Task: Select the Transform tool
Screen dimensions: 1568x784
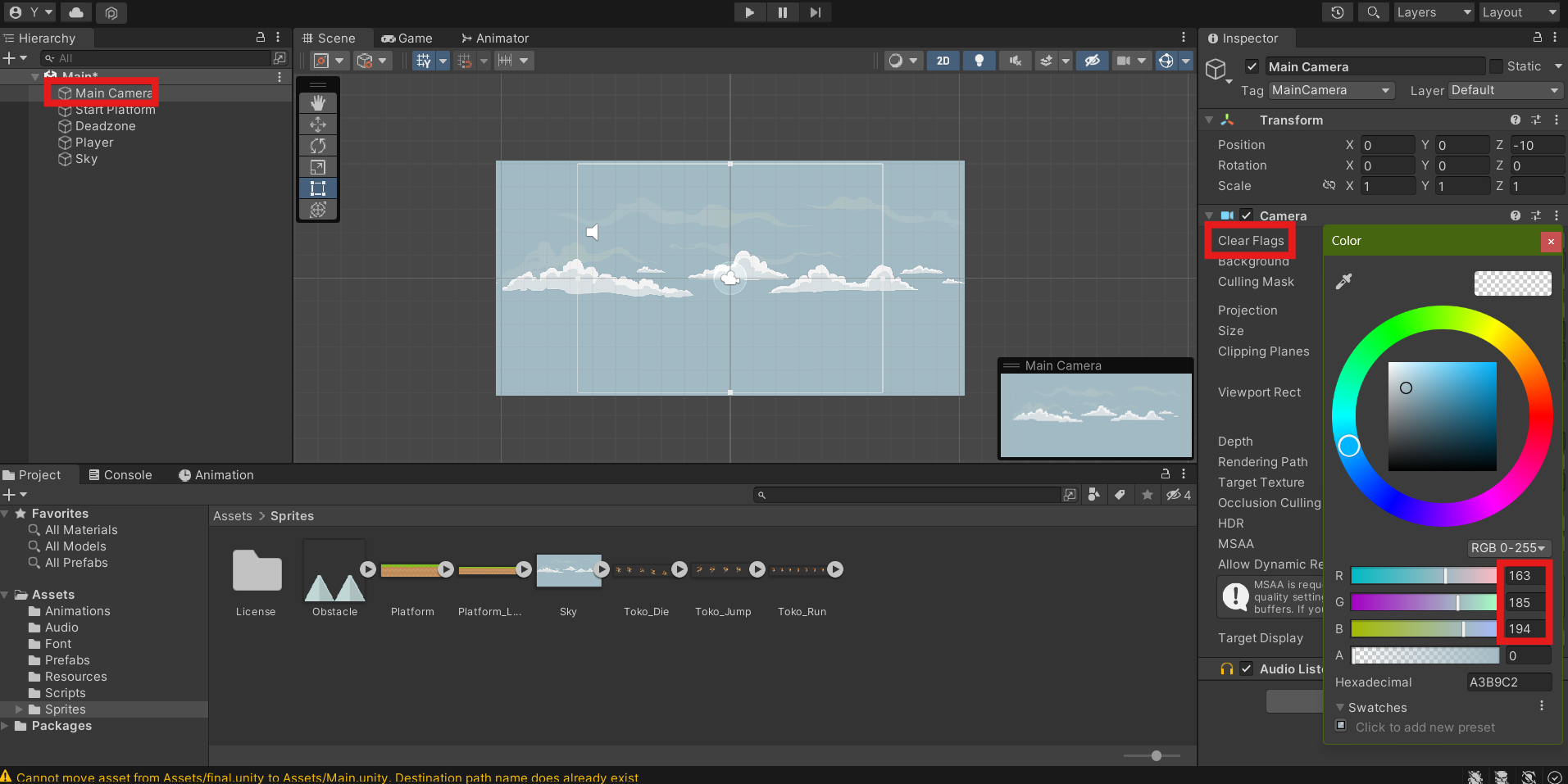Action: [318, 210]
